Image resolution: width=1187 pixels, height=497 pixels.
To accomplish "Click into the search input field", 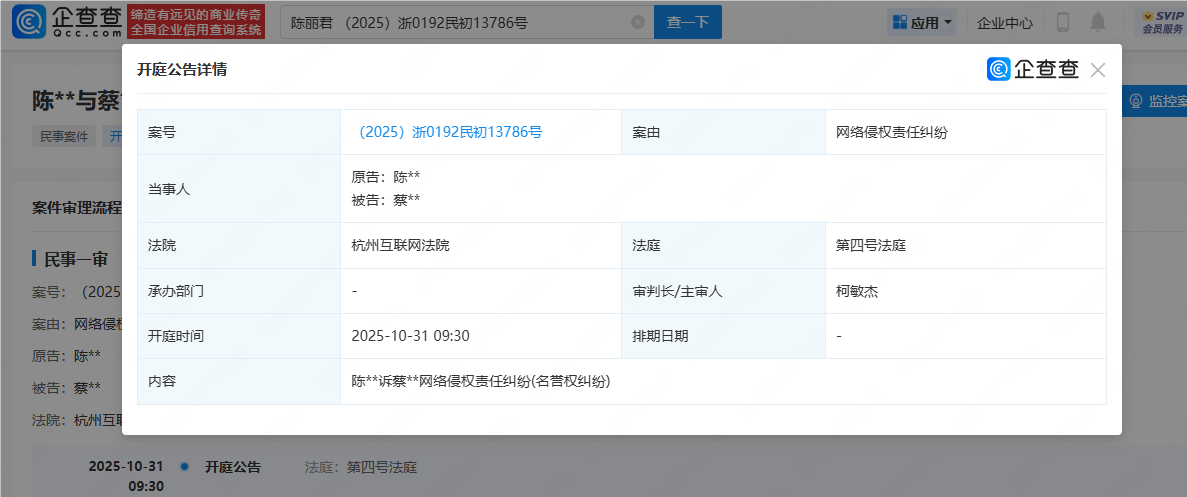I will pos(455,22).
